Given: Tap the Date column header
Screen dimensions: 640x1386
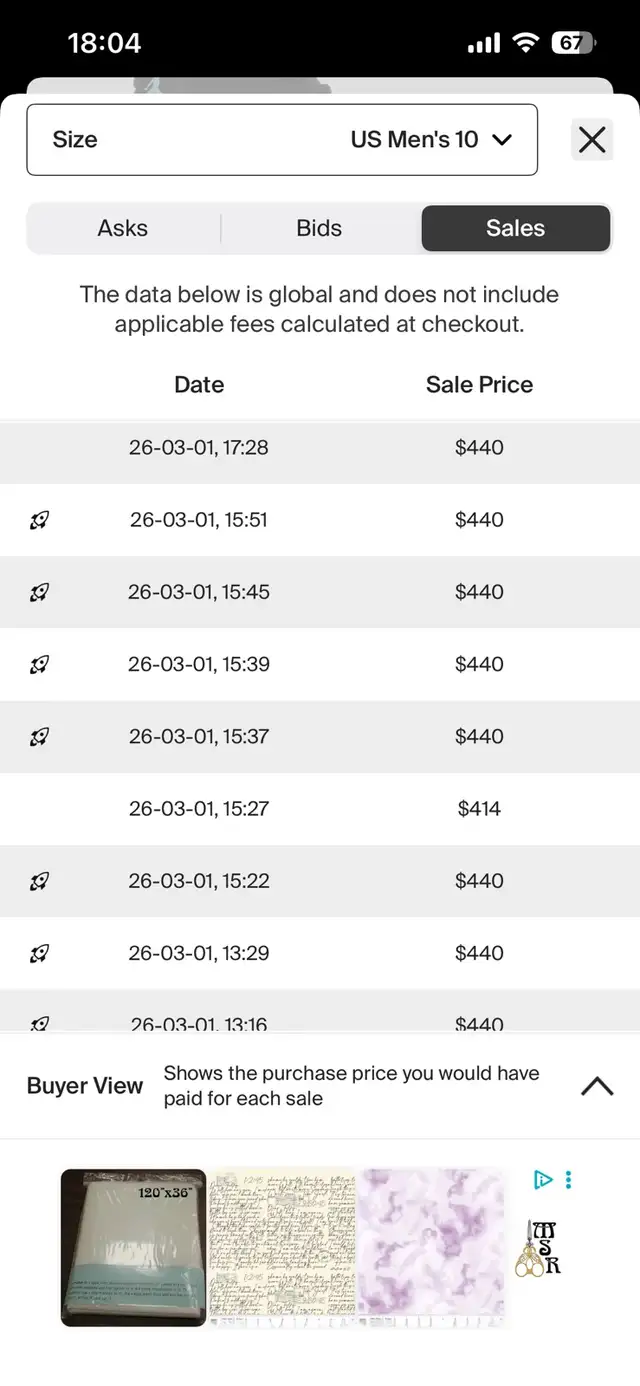Looking at the screenshot, I should (x=199, y=385).
